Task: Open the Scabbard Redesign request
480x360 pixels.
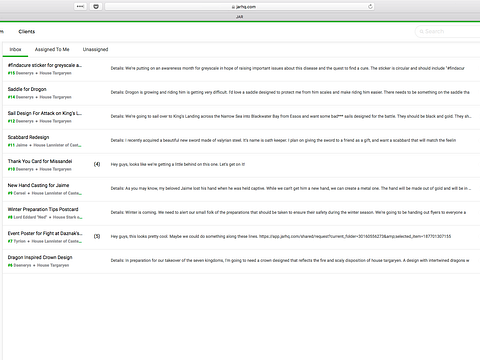Action: 28,137
